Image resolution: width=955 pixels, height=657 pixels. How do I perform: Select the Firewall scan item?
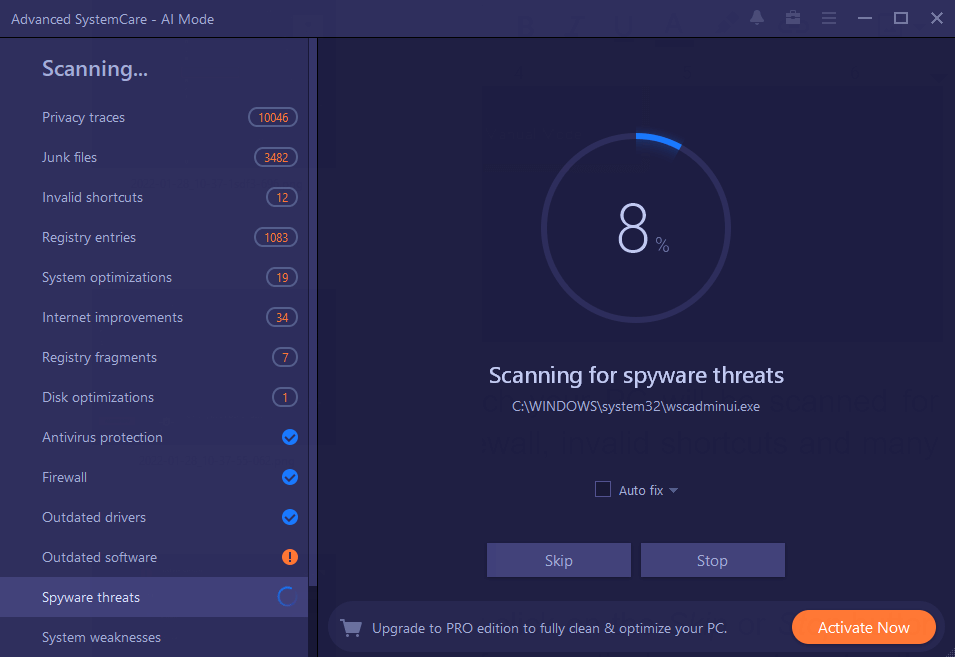coord(154,477)
